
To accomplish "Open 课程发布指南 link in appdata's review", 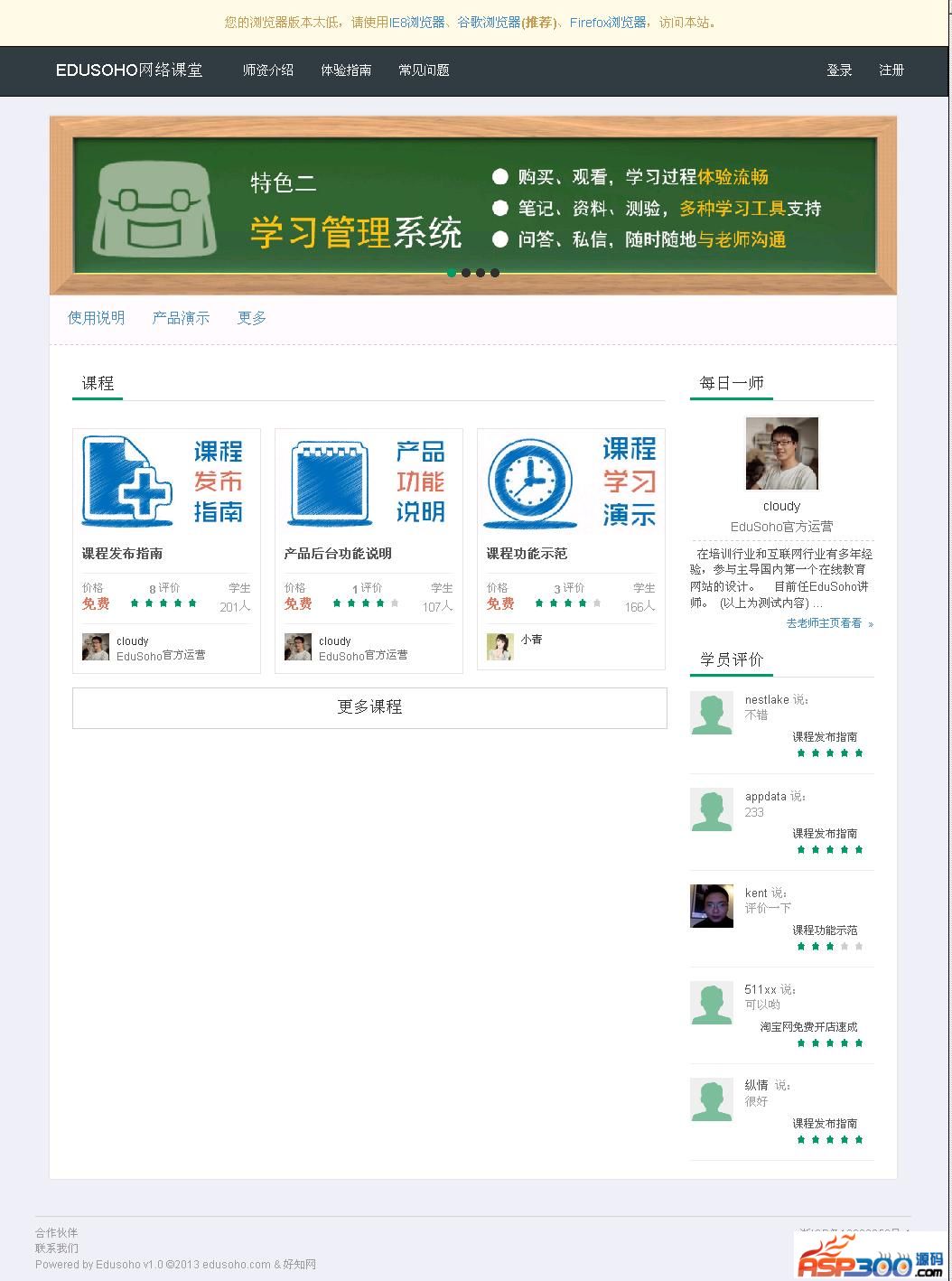I will [825, 834].
